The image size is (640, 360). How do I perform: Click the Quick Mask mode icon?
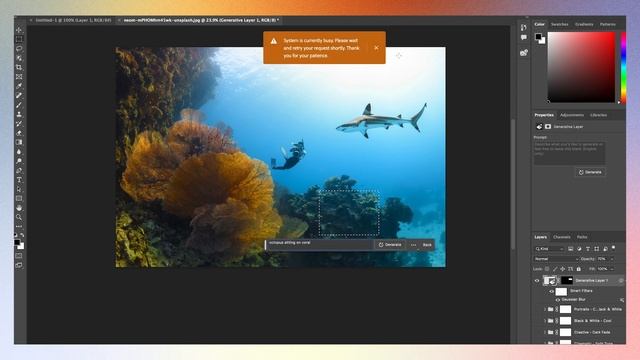(x=19, y=256)
